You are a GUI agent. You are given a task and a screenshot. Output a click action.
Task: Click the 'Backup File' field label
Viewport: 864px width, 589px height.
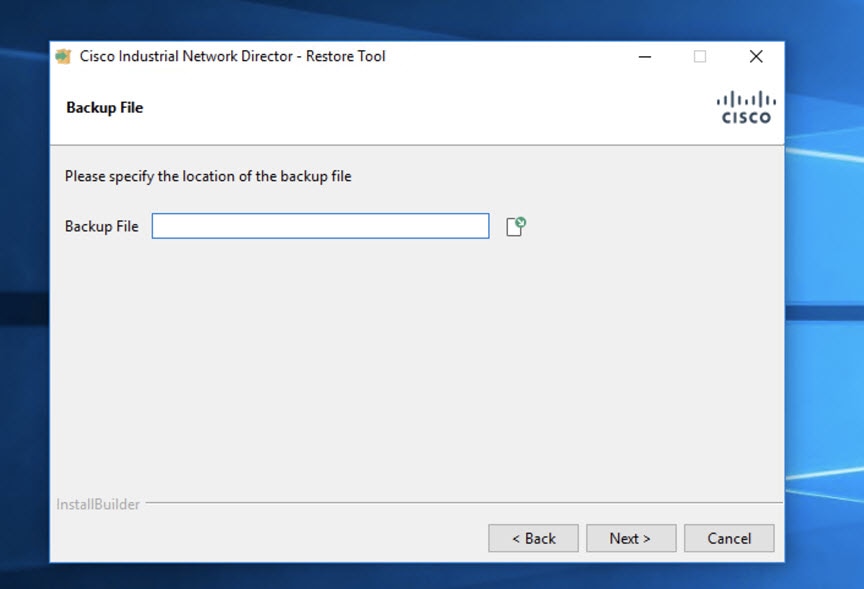(101, 226)
